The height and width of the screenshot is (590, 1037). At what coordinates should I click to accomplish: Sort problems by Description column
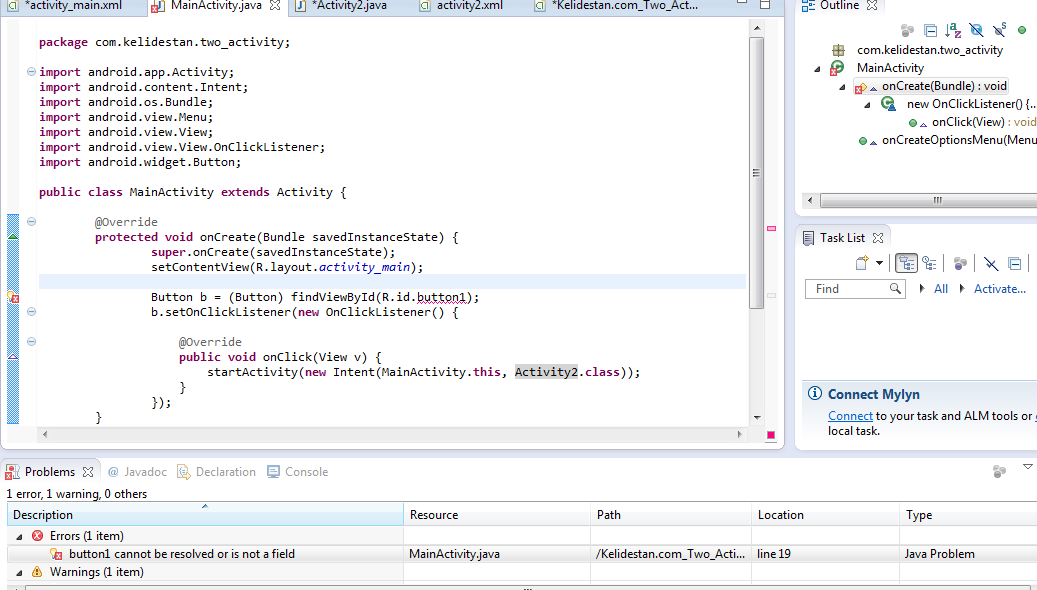[x=205, y=515]
